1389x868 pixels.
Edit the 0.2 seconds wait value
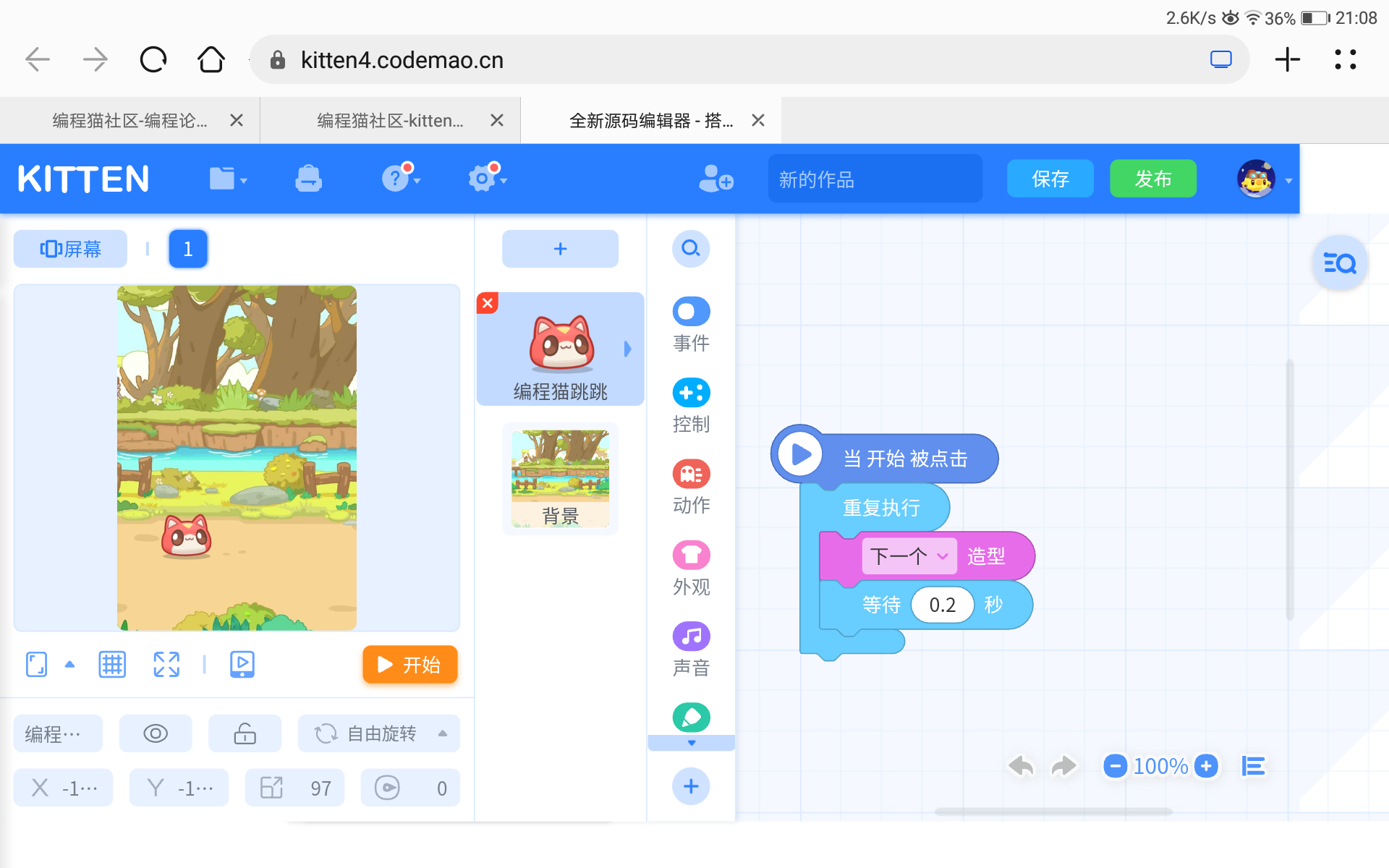[x=943, y=605]
